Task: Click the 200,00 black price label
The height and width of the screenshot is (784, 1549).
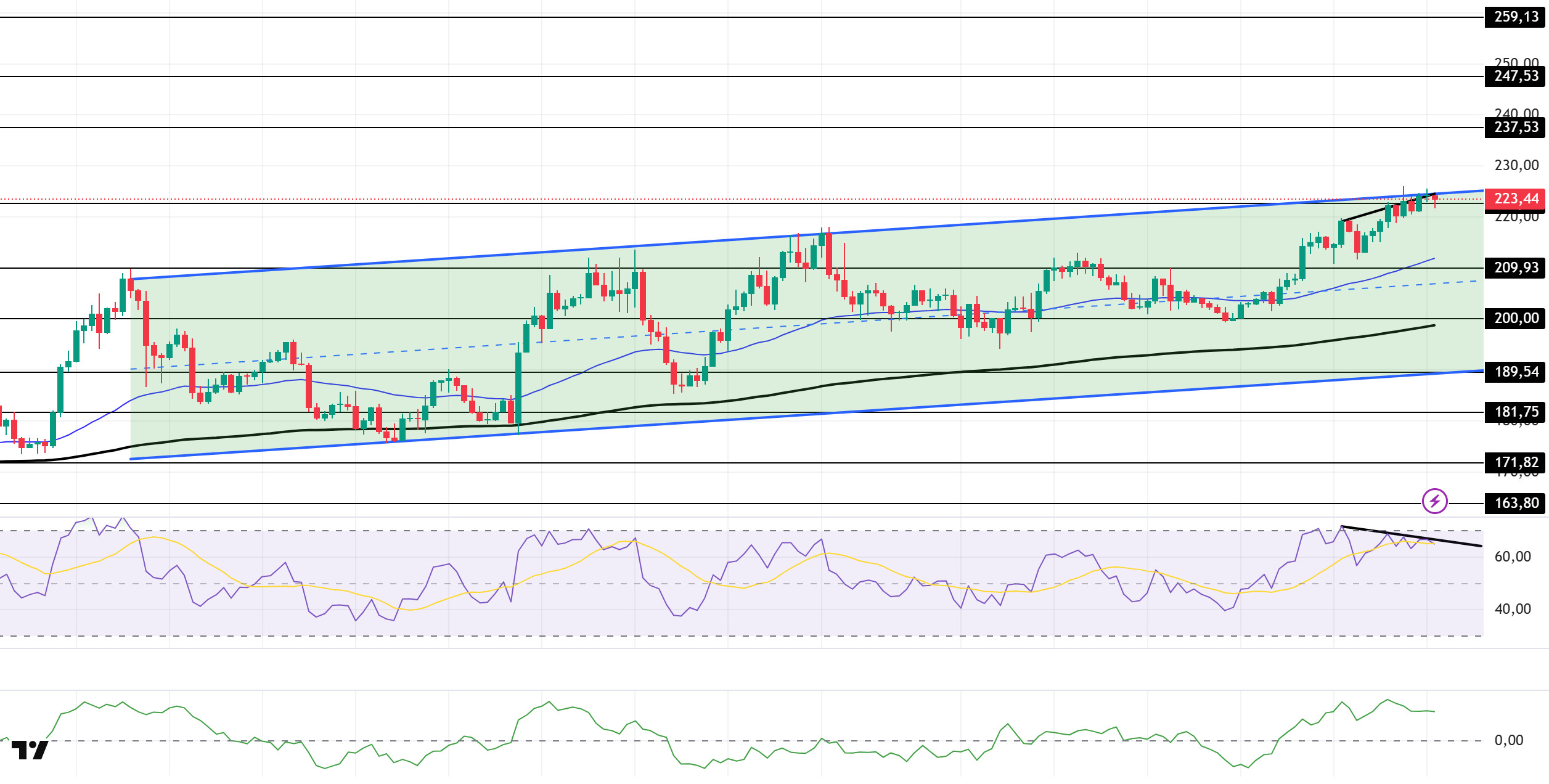Action: click(1516, 318)
